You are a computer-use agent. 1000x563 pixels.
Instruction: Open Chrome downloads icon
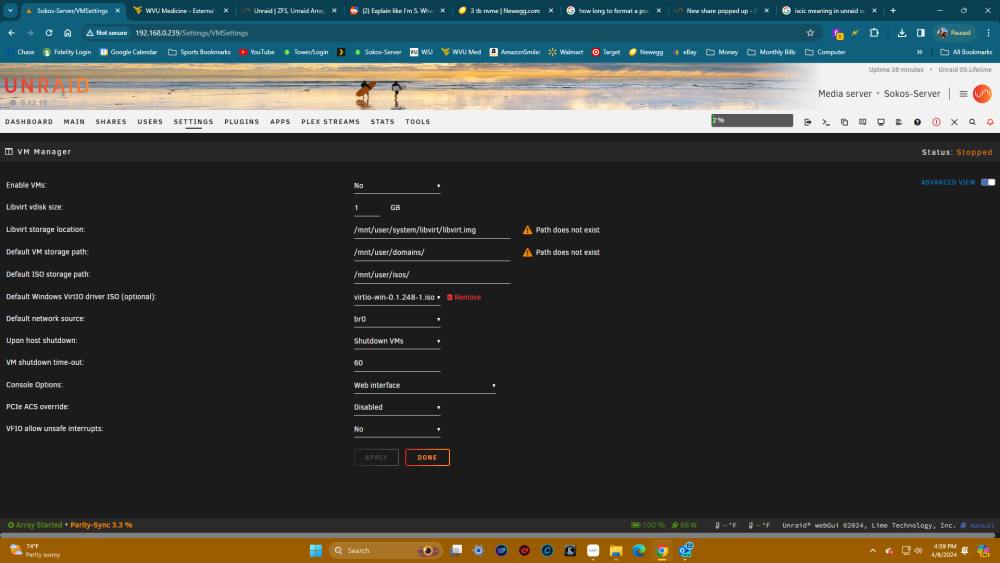(x=902, y=33)
